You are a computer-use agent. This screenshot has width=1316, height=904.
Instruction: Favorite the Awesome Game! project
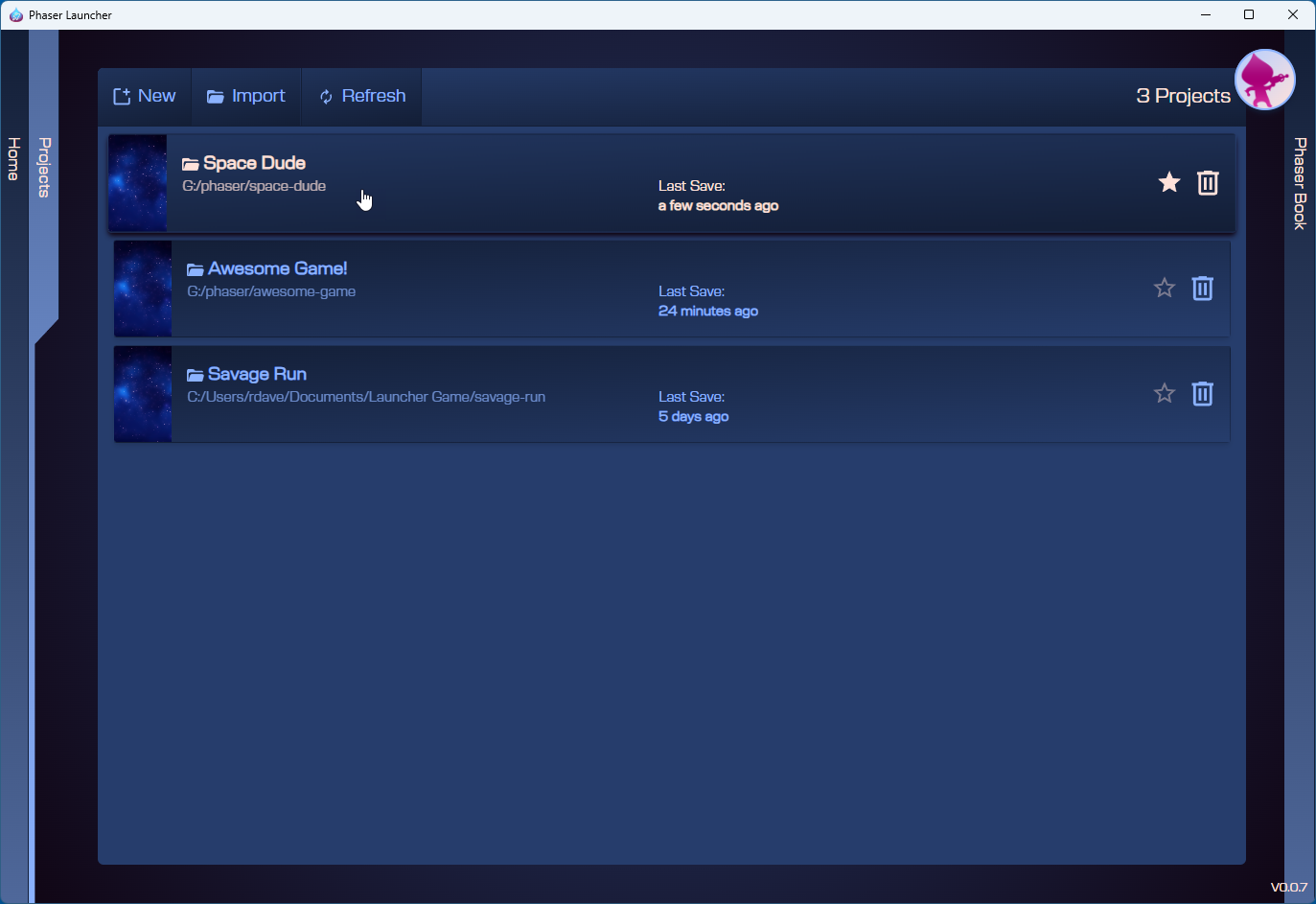point(1165,287)
